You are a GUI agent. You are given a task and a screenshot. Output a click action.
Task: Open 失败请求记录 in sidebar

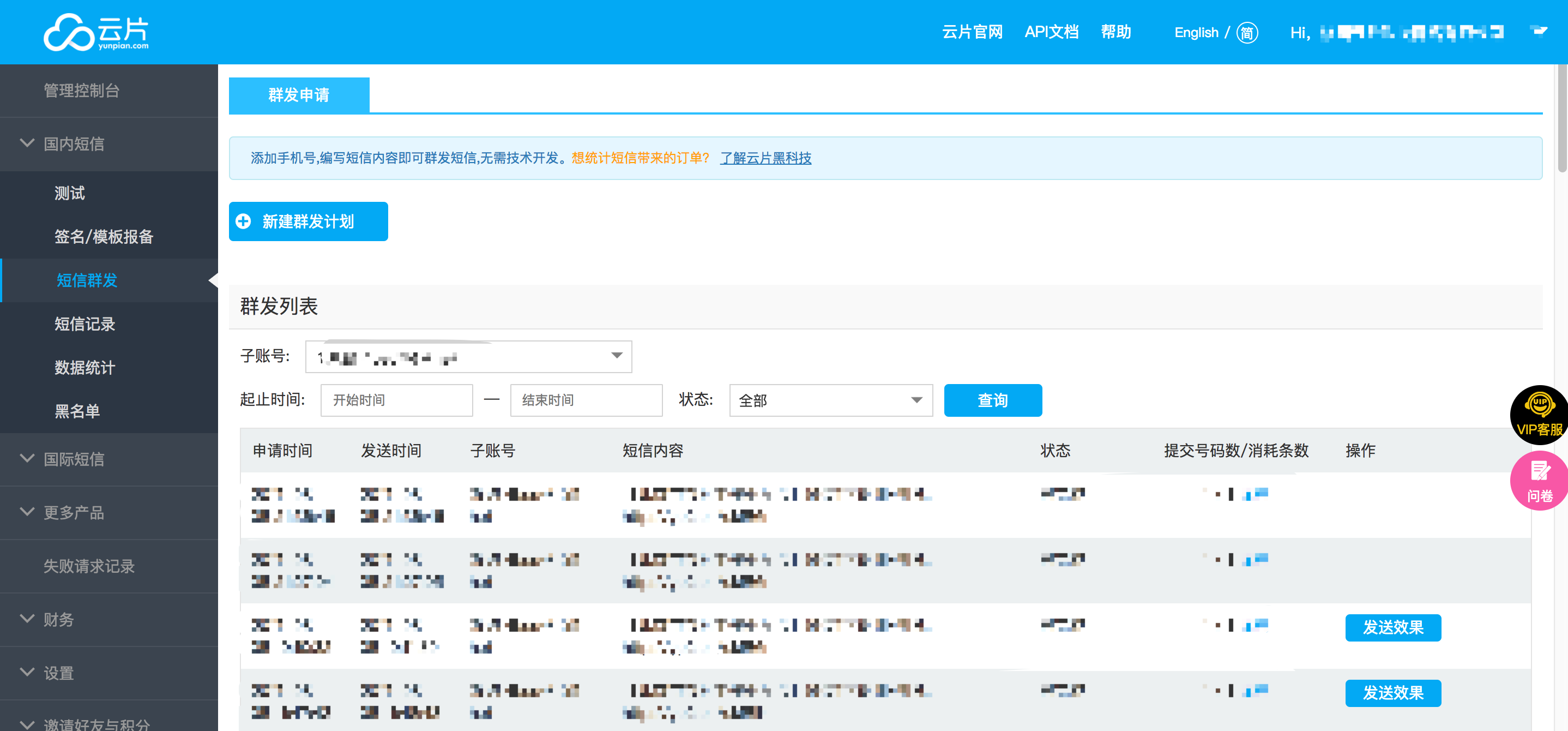[x=89, y=566]
